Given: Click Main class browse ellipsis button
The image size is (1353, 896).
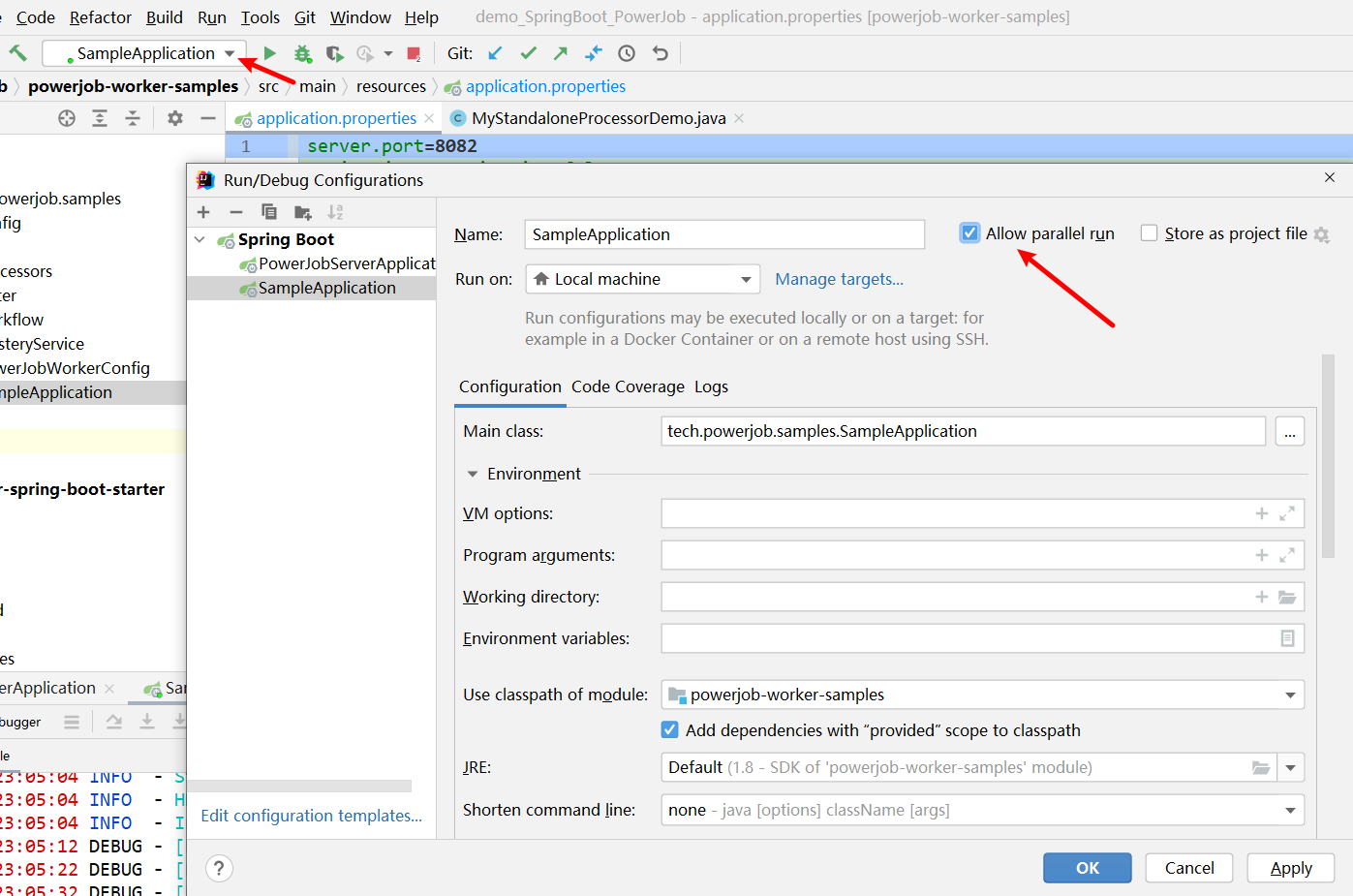Looking at the screenshot, I should tap(1290, 431).
